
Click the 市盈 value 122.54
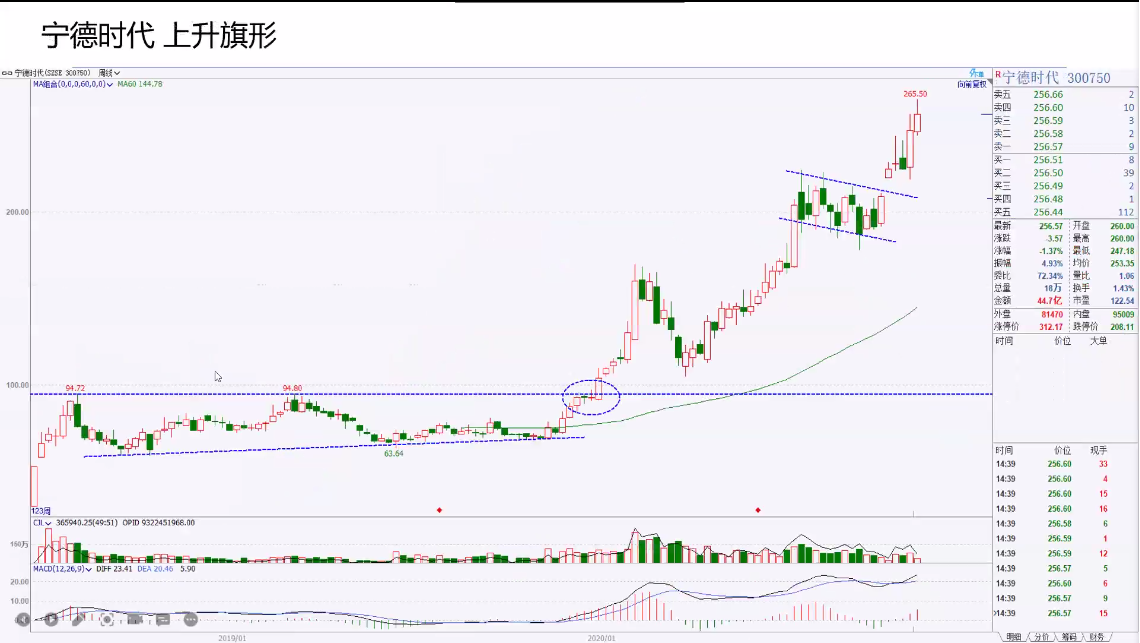pos(1123,301)
